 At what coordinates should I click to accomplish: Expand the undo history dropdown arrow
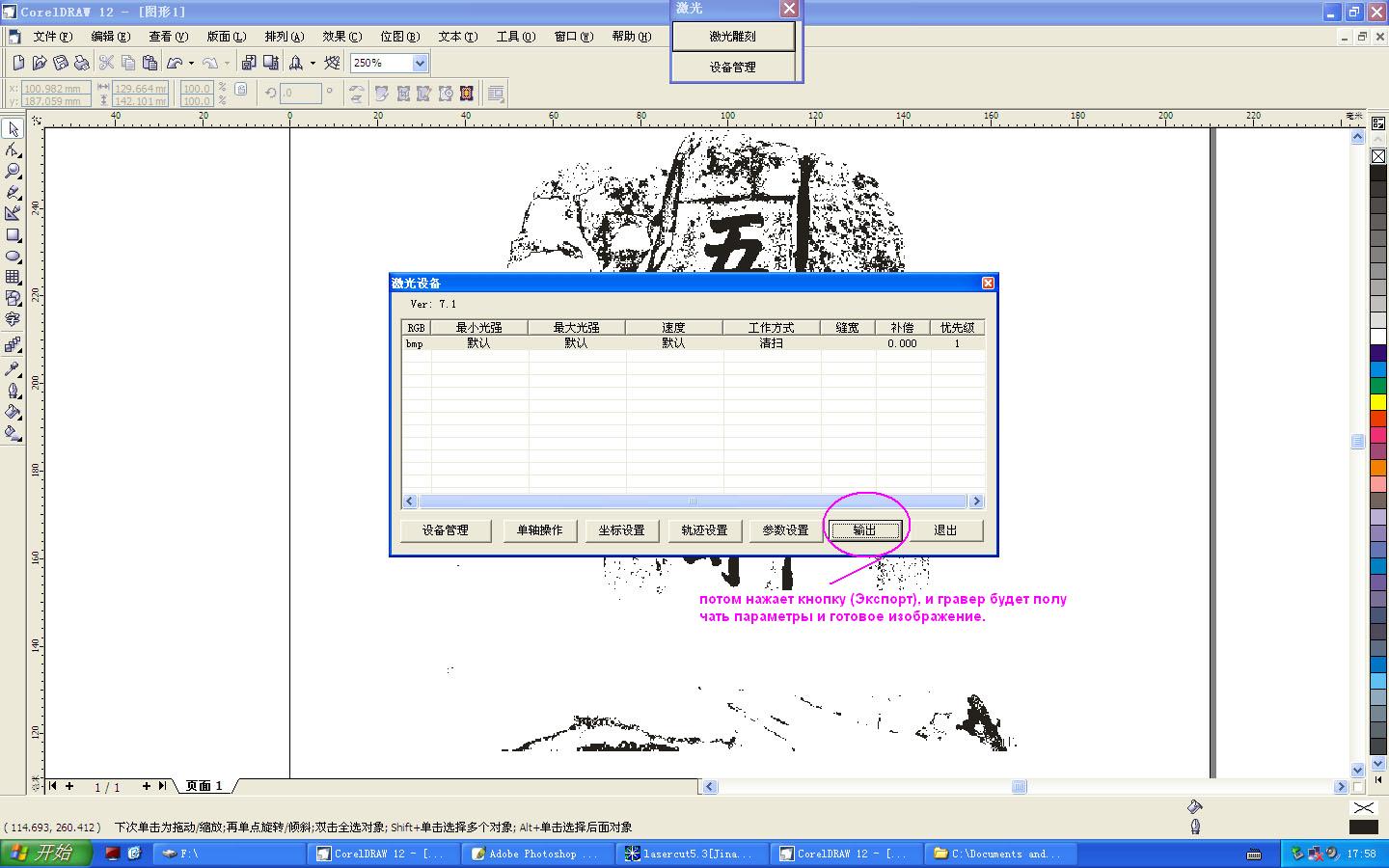pyautogui.click(x=191, y=64)
